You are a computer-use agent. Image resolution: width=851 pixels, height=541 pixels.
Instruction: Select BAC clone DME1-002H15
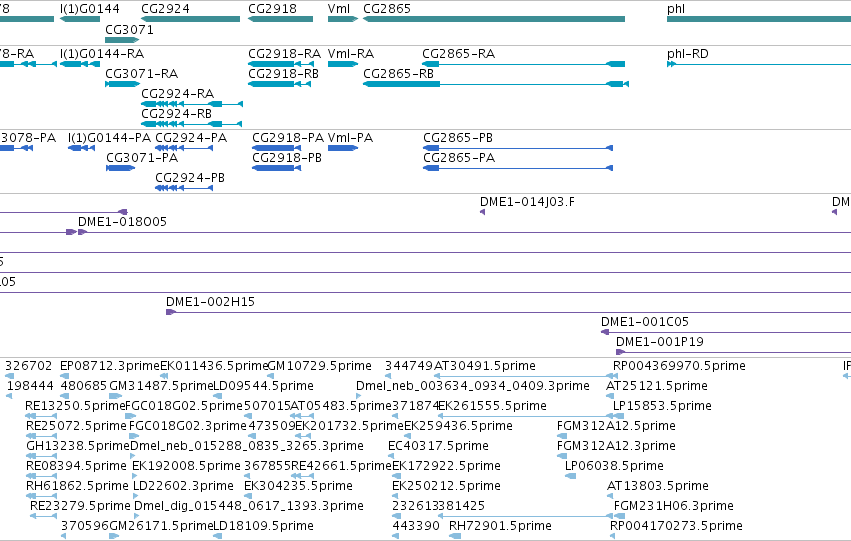[509, 312]
